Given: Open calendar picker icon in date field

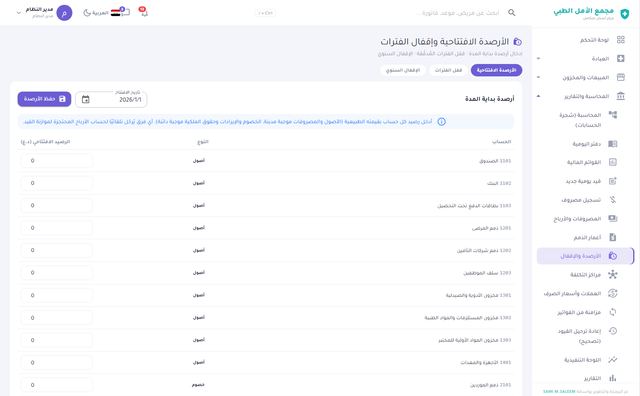Looking at the screenshot, I should coord(85,100).
